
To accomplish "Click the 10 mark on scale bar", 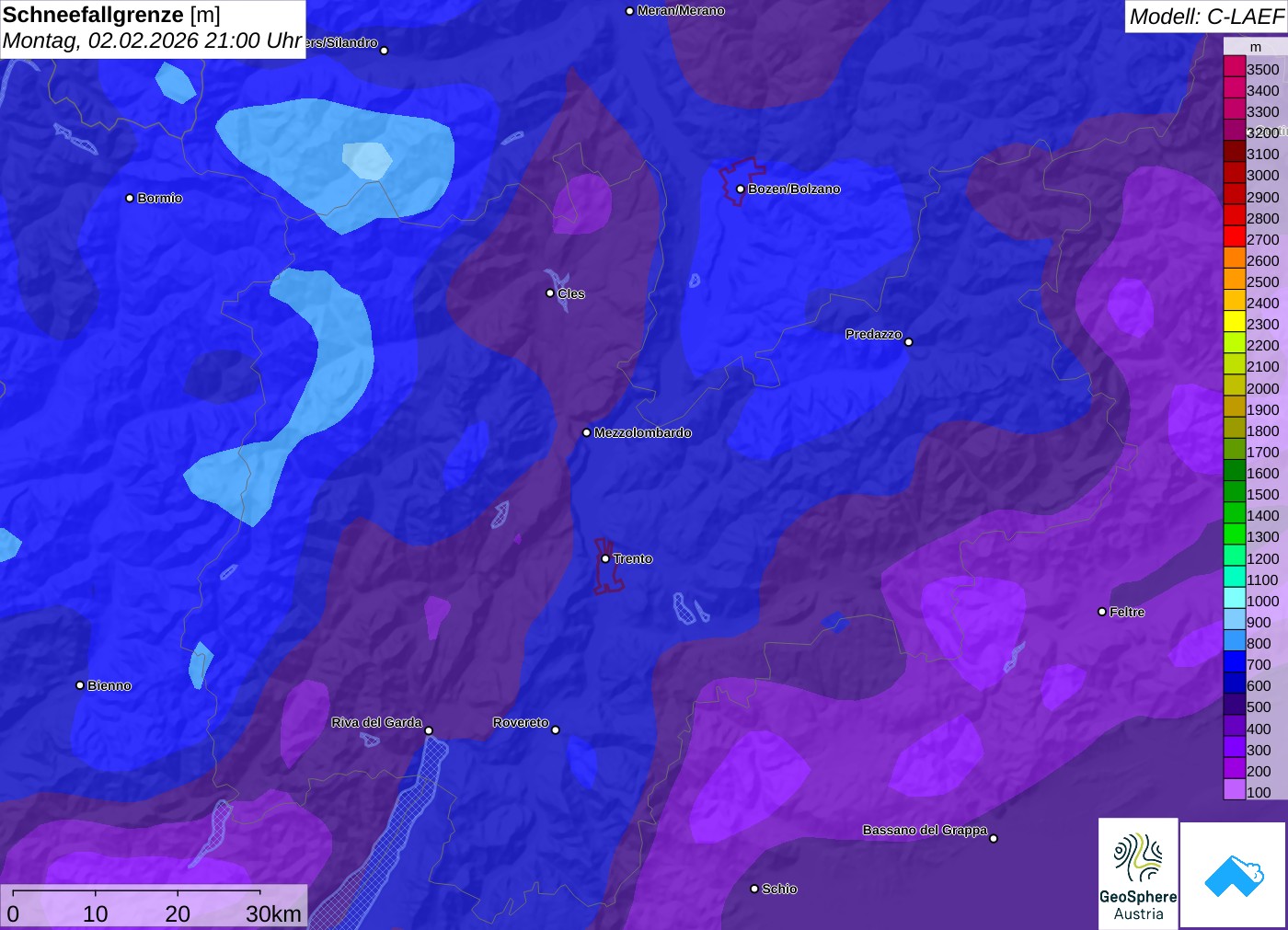I will [96, 913].
